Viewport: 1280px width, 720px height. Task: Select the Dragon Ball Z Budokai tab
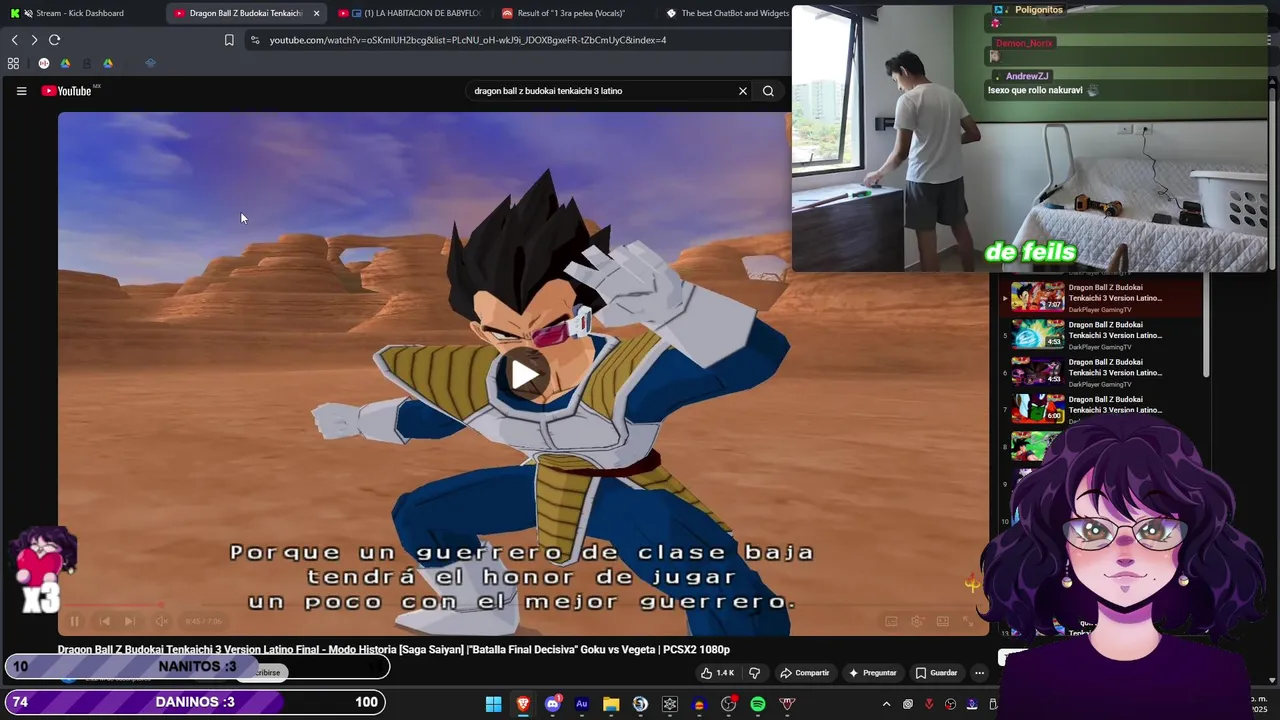coord(244,13)
